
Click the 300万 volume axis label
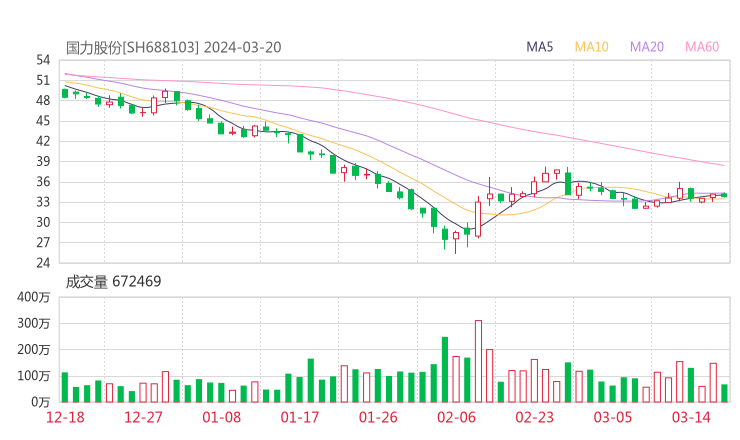click(x=34, y=323)
